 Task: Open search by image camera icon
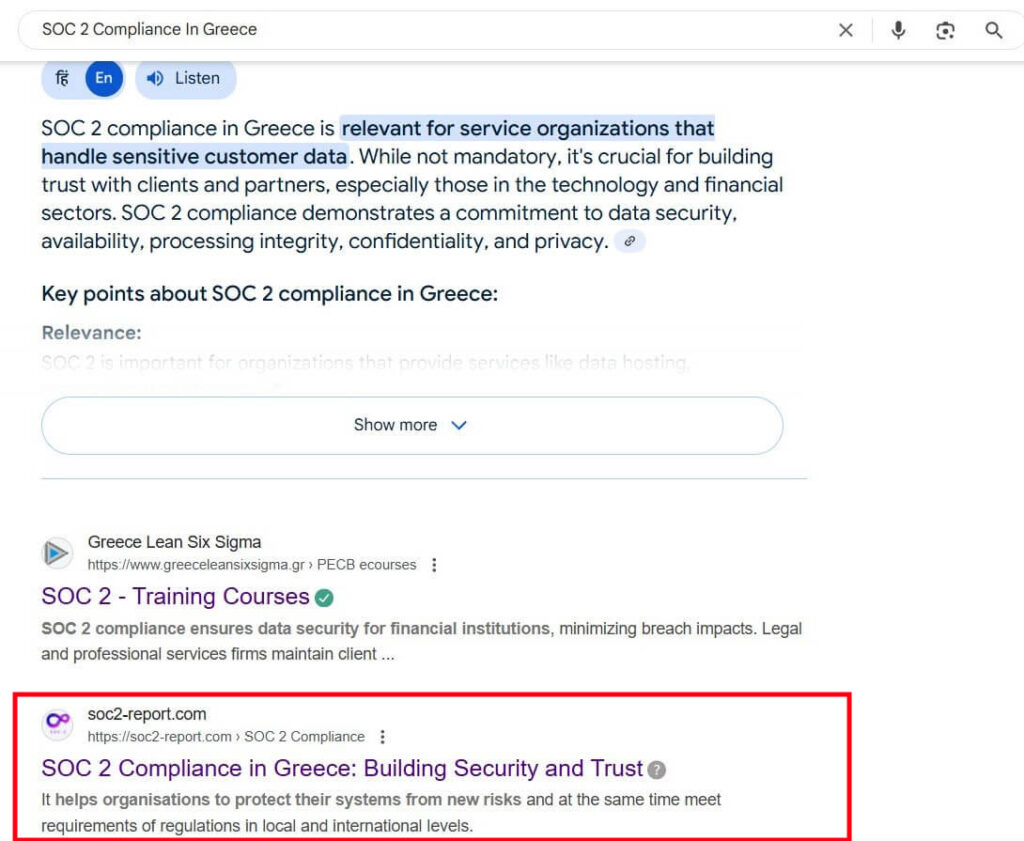945,30
